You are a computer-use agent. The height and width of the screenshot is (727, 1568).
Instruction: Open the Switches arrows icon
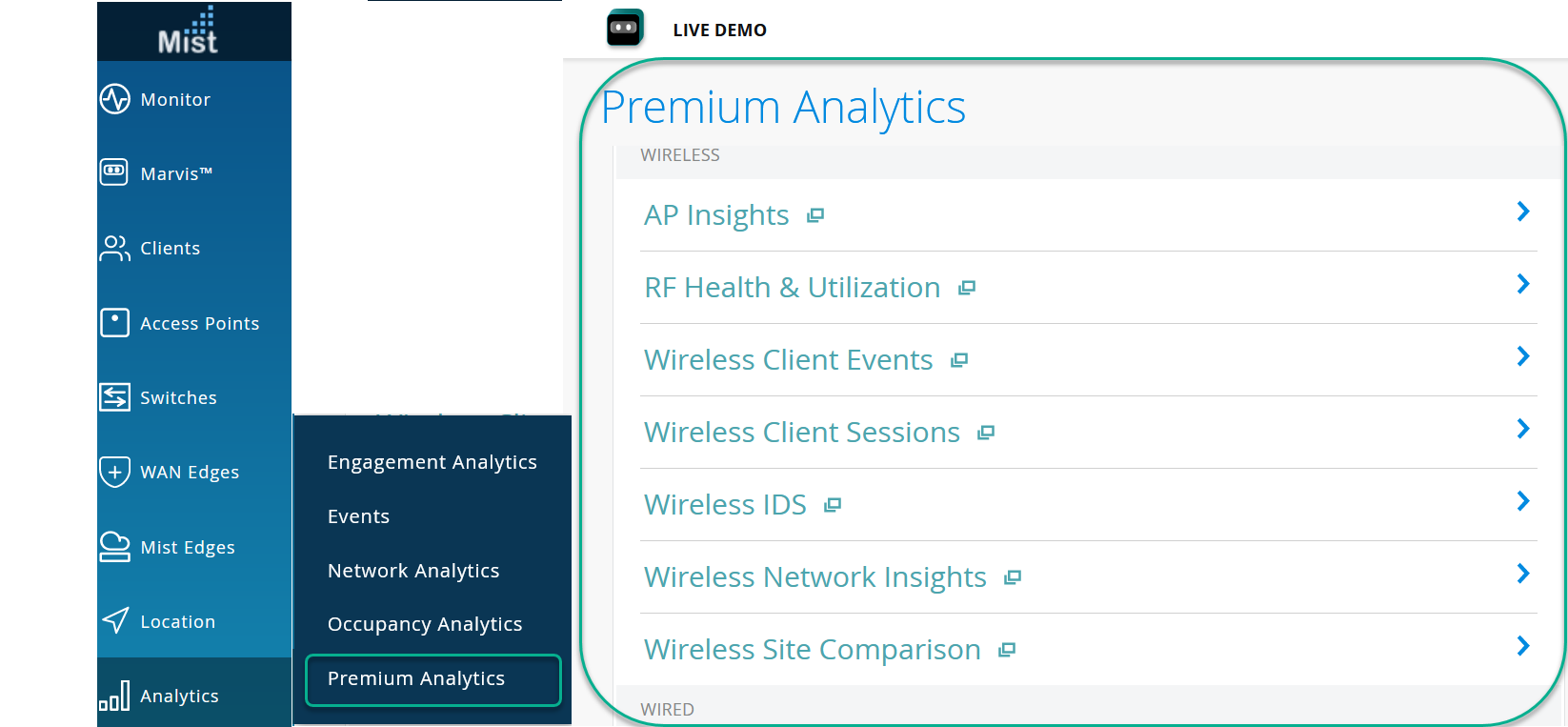tap(114, 396)
